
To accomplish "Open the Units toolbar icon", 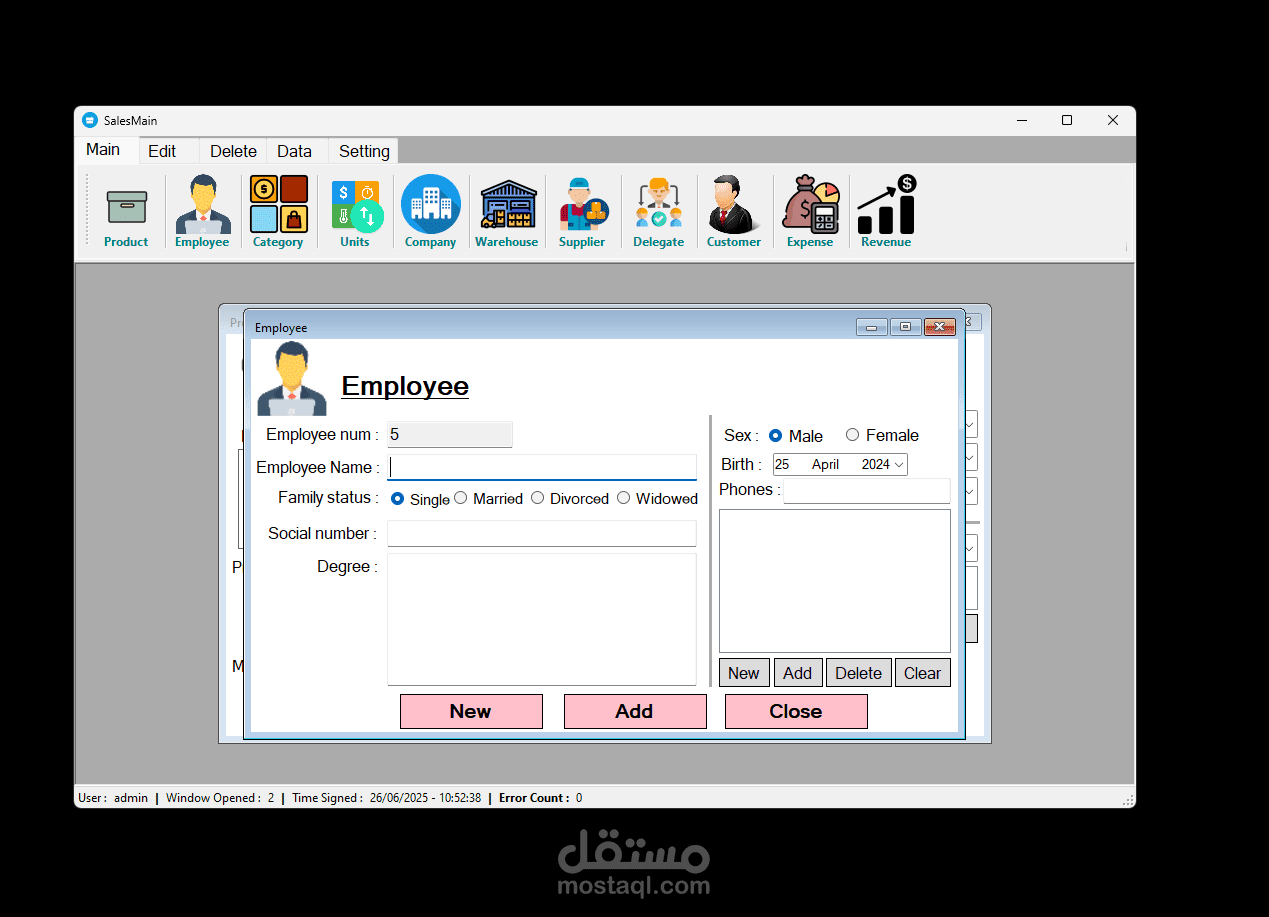I will coord(355,212).
